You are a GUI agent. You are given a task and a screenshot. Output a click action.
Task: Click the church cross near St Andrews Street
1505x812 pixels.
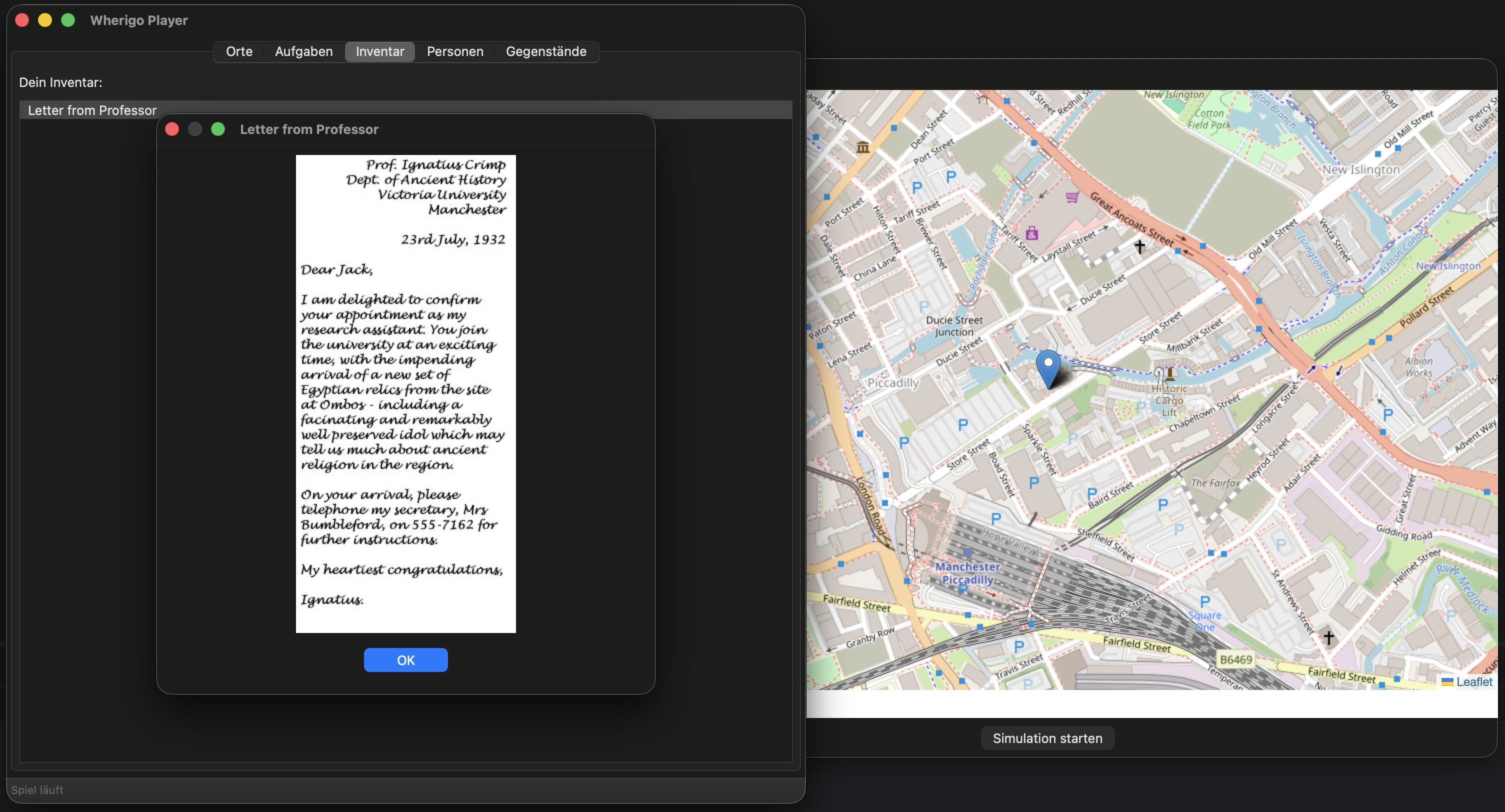tap(1328, 636)
